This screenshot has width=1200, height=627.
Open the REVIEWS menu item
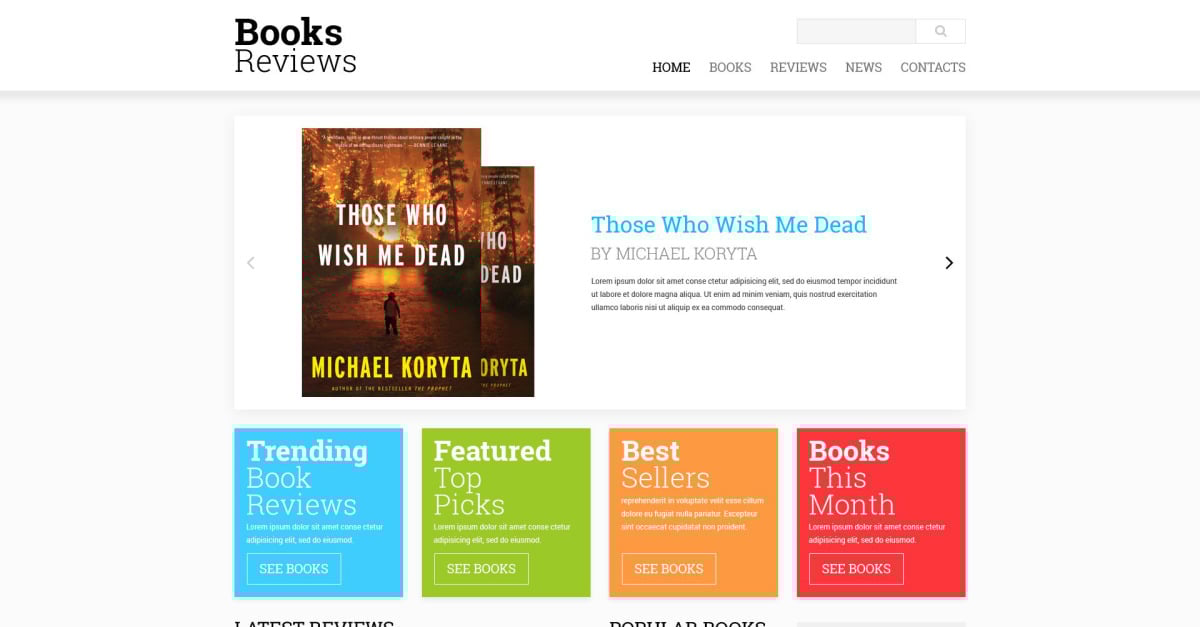coord(798,67)
